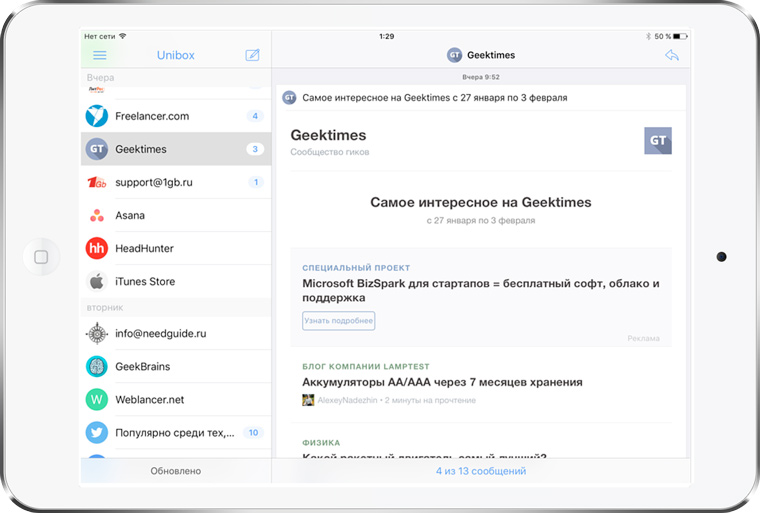Click the 'ФИЗИКА' category link
This screenshot has height=513, width=760.
pyautogui.click(x=321, y=443)
